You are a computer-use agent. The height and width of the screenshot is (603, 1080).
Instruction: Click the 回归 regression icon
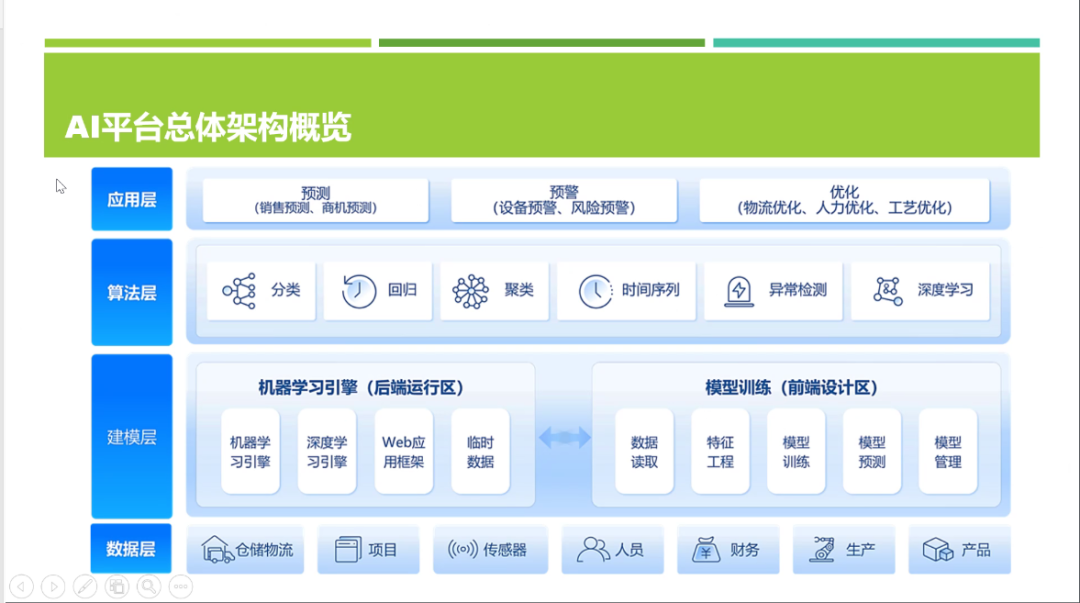click(x=358, y=291)
